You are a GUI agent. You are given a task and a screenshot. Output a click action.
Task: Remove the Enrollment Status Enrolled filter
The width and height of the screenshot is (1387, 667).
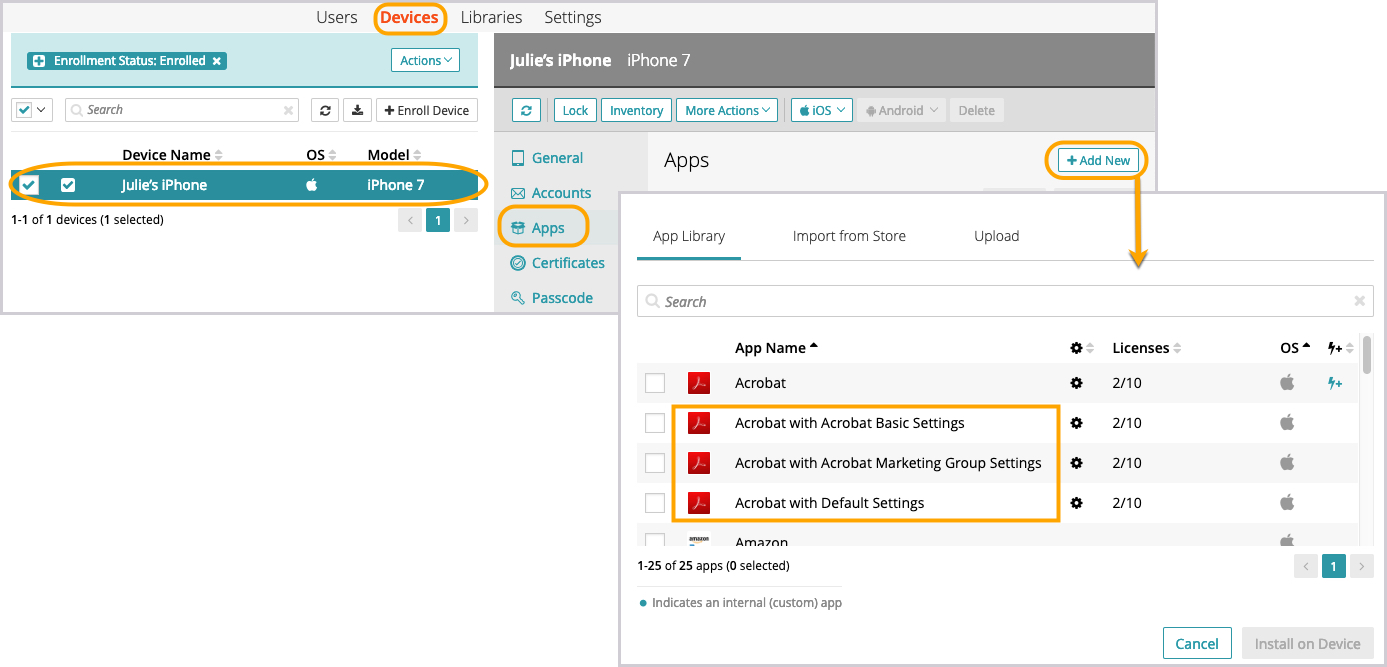tap(217, 61)
